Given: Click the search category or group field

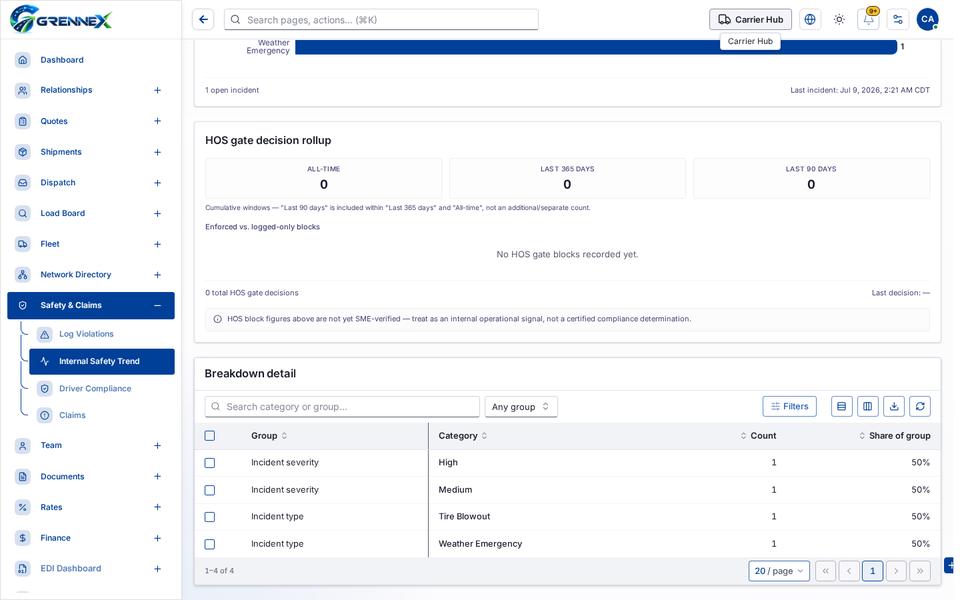Looking at the screenshot, I should tap(342, 407).
